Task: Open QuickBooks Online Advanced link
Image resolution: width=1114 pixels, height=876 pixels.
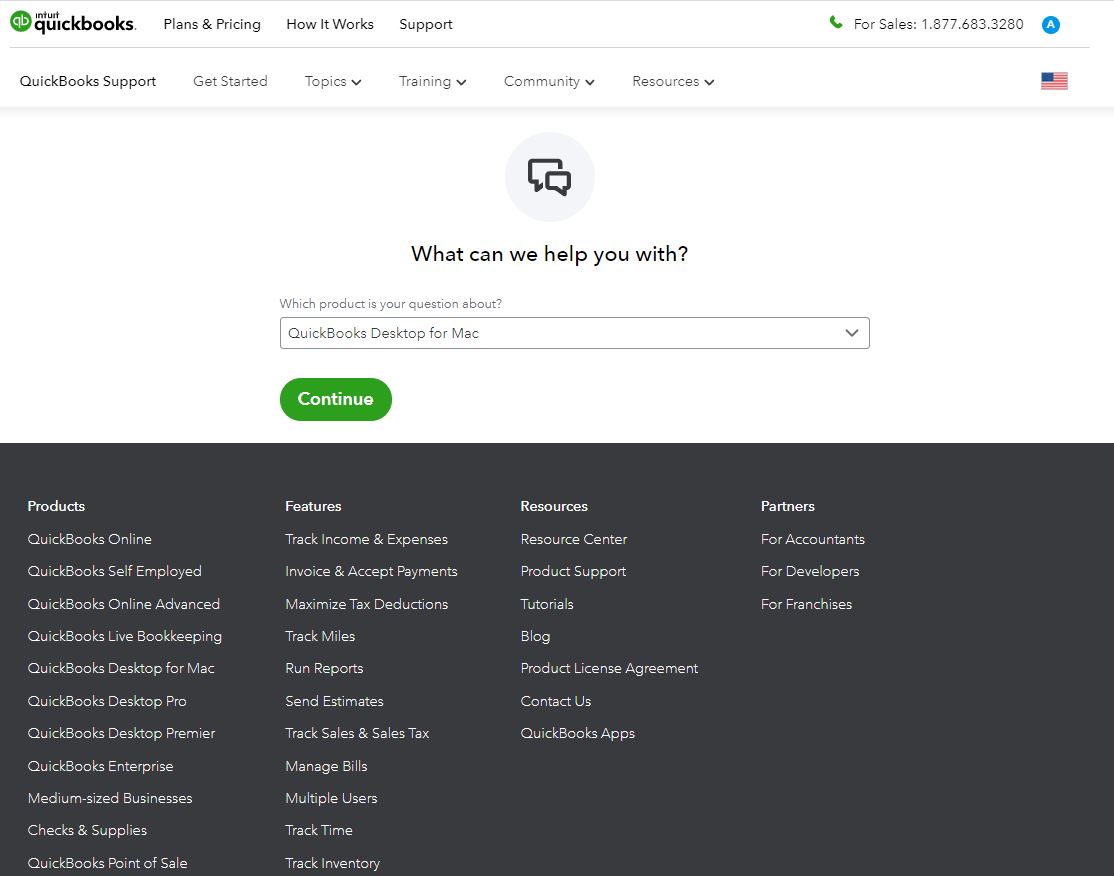Action: pos(124,604)
